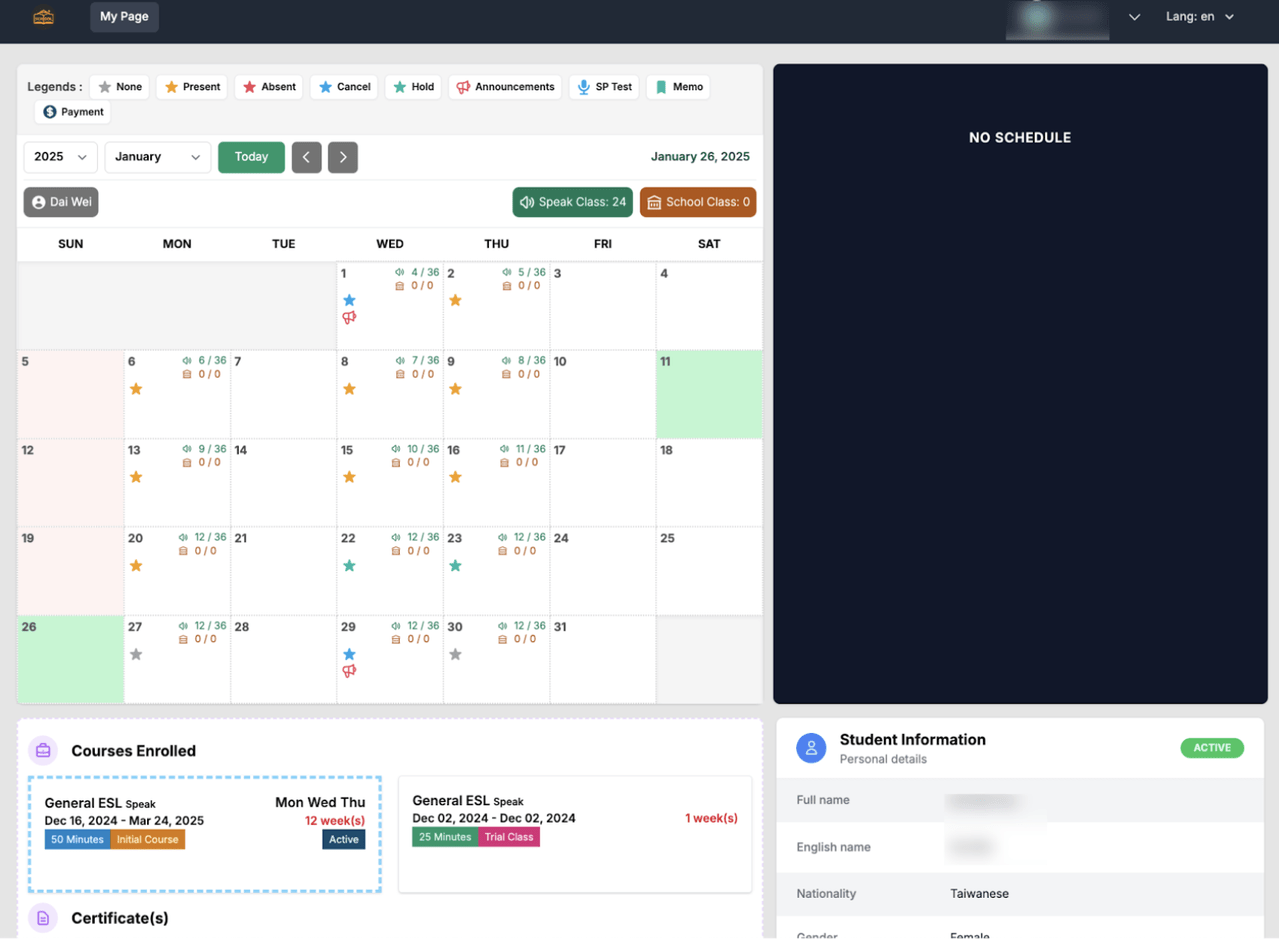Click the 12 week(s) label
The width and height of the screenshot is (1279, 939).
pos(335,821)
